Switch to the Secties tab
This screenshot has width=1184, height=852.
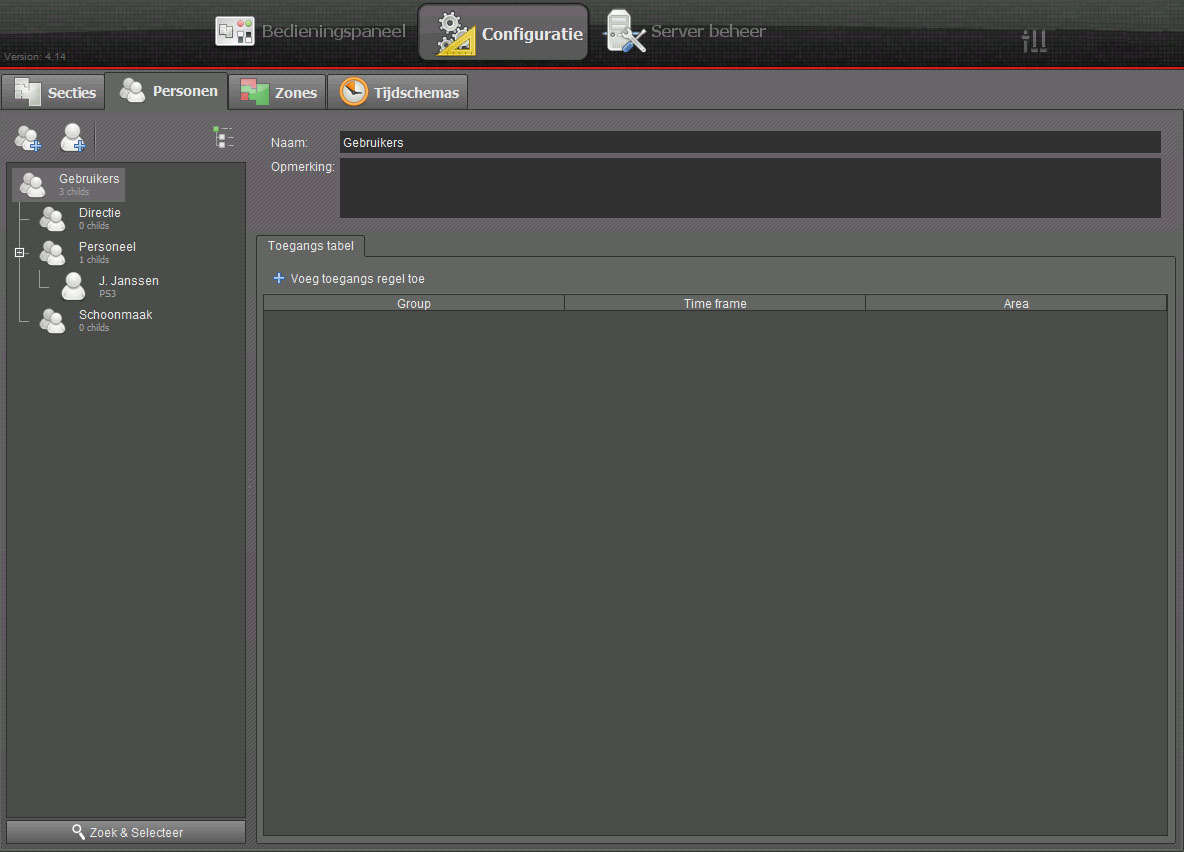point(54,93)
